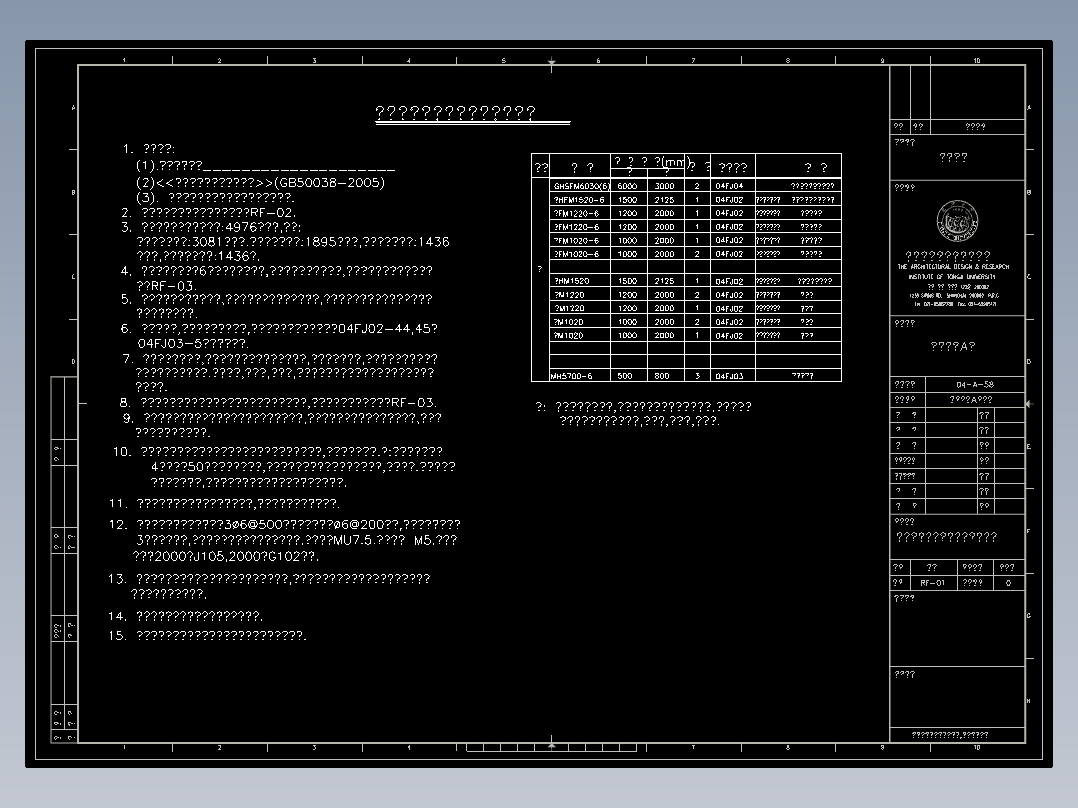Image resolution: width=1078 pixels, height=808 pixels.
Task: Select the revision value 0 beside RF-01
Action: point(1009,582)
